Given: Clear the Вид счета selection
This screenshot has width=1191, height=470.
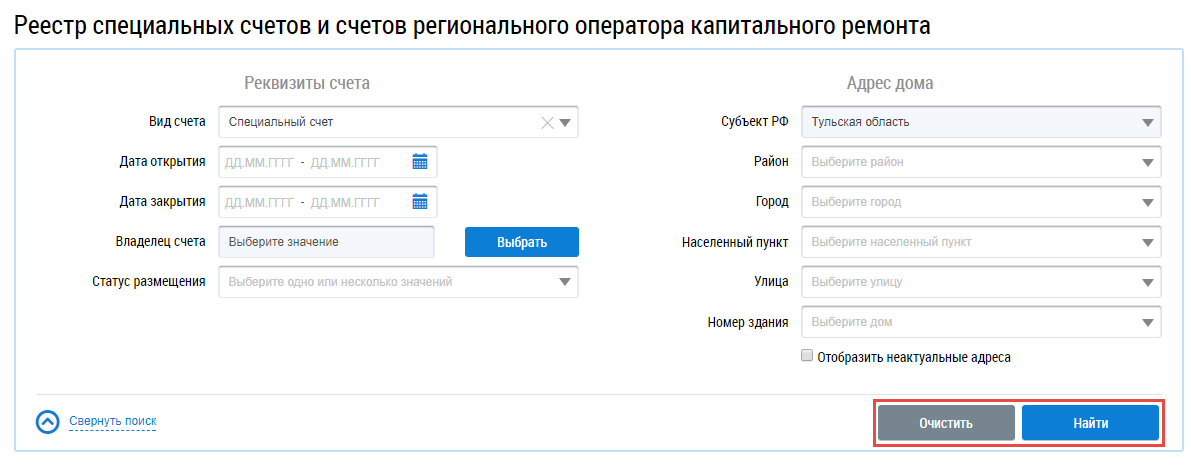Looking at the screenshot, I should [x=546, y=123].
